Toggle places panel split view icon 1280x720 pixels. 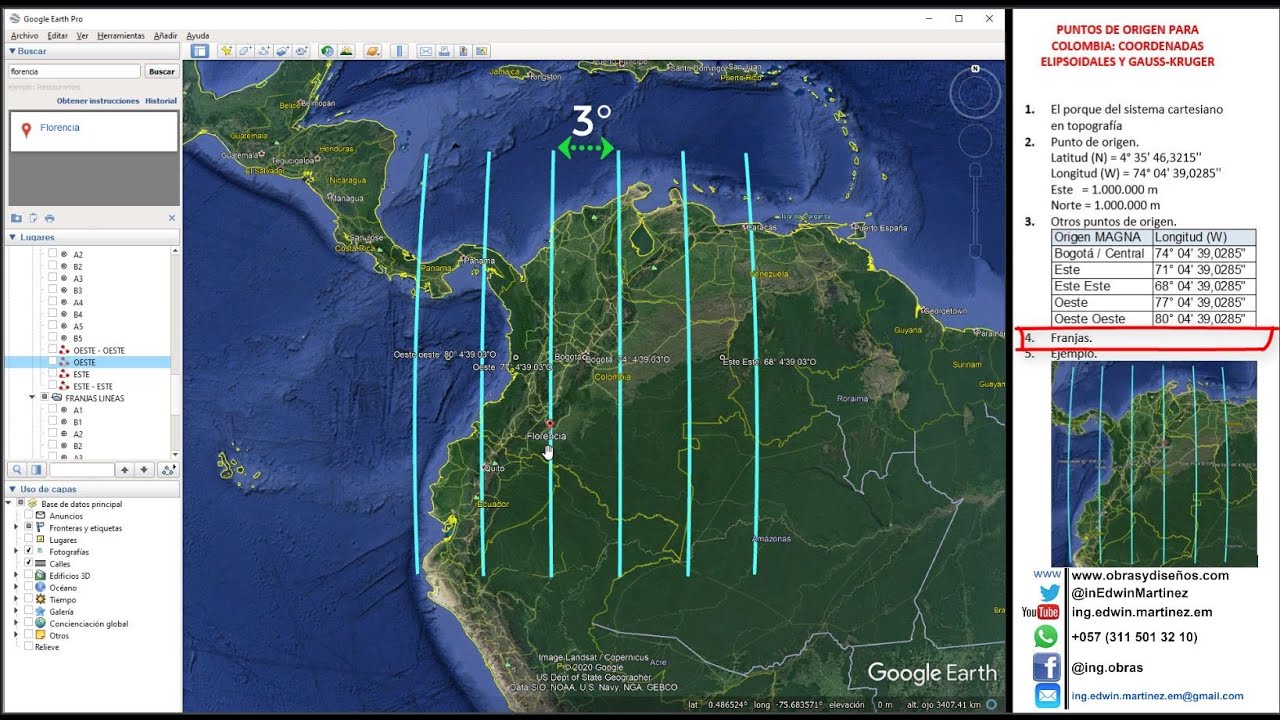[36, 469]
